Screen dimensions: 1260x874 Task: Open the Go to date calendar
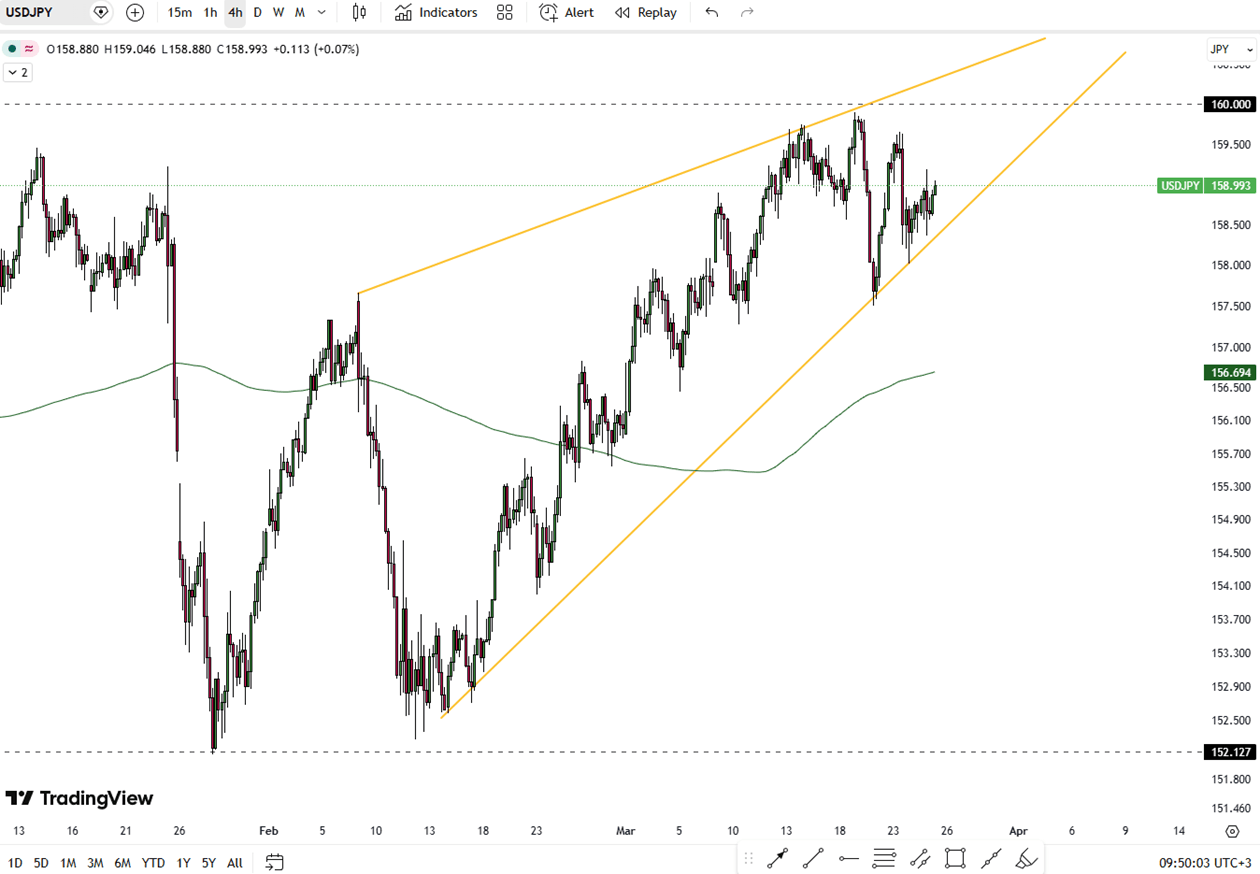pos(274,862)
